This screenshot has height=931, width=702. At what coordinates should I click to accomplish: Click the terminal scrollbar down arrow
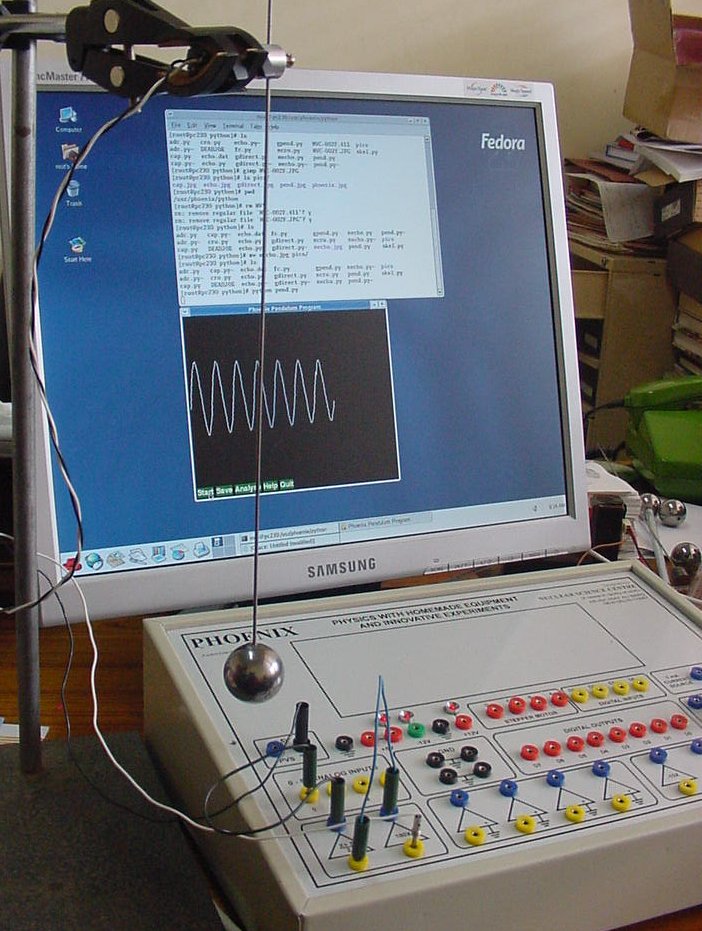point(439,292)
